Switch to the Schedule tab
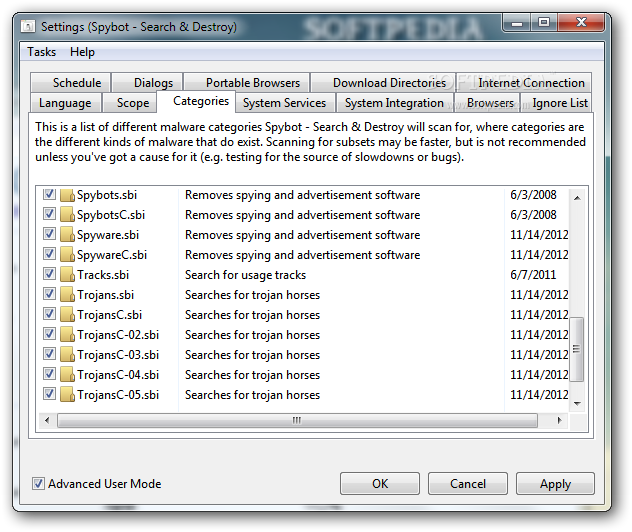 [71, 83]
